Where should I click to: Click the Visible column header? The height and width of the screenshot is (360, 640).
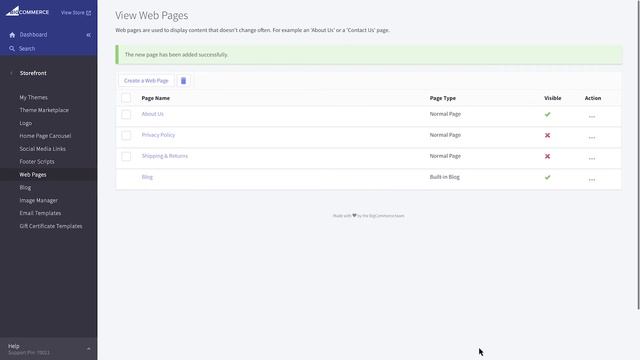[x=552, y=98]
